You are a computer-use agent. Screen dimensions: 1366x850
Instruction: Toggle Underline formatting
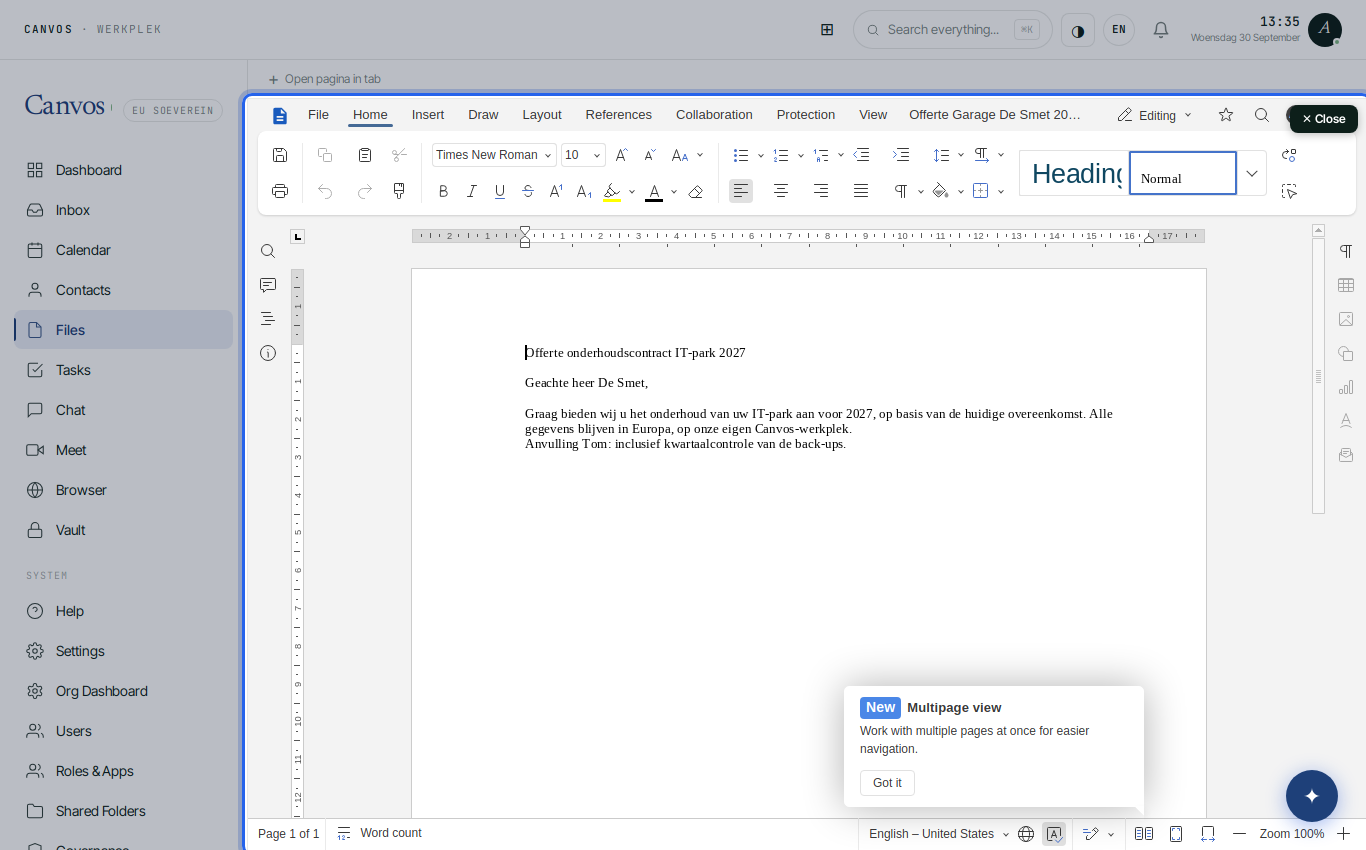click(x=500, y=191)
